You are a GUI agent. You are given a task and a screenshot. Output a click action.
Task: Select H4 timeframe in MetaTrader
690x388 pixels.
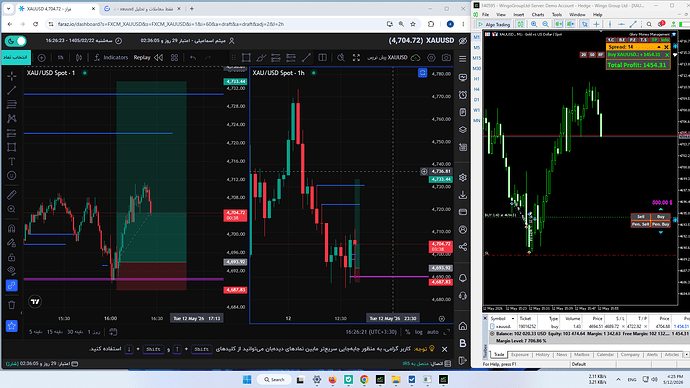[477, 89]
